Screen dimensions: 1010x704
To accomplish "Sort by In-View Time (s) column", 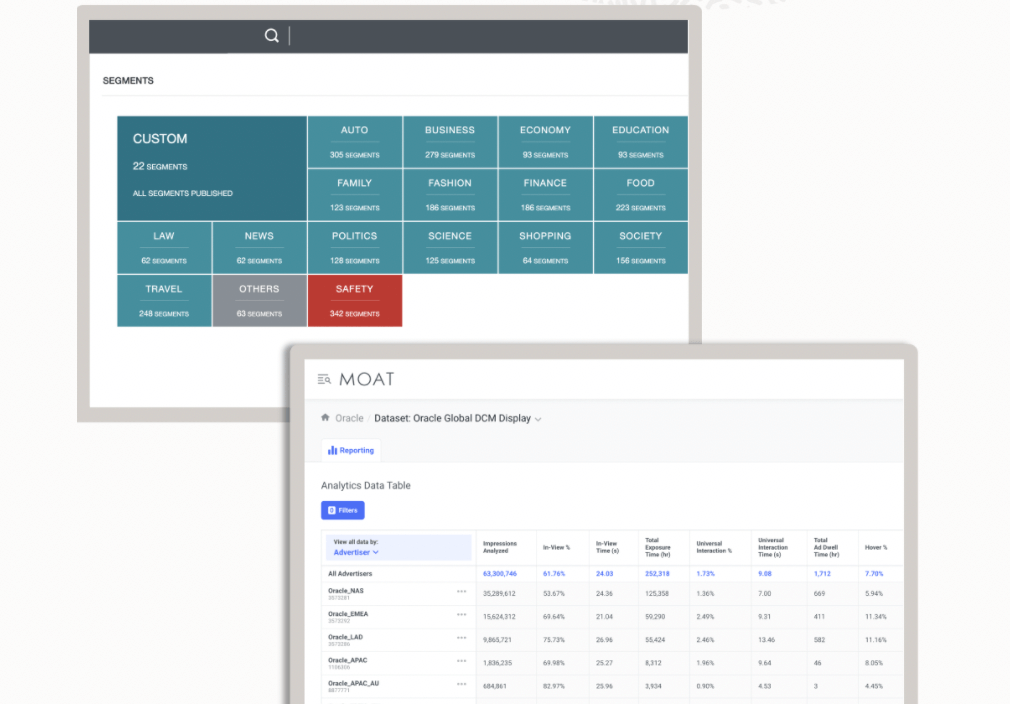I will [x=607, y=547].
